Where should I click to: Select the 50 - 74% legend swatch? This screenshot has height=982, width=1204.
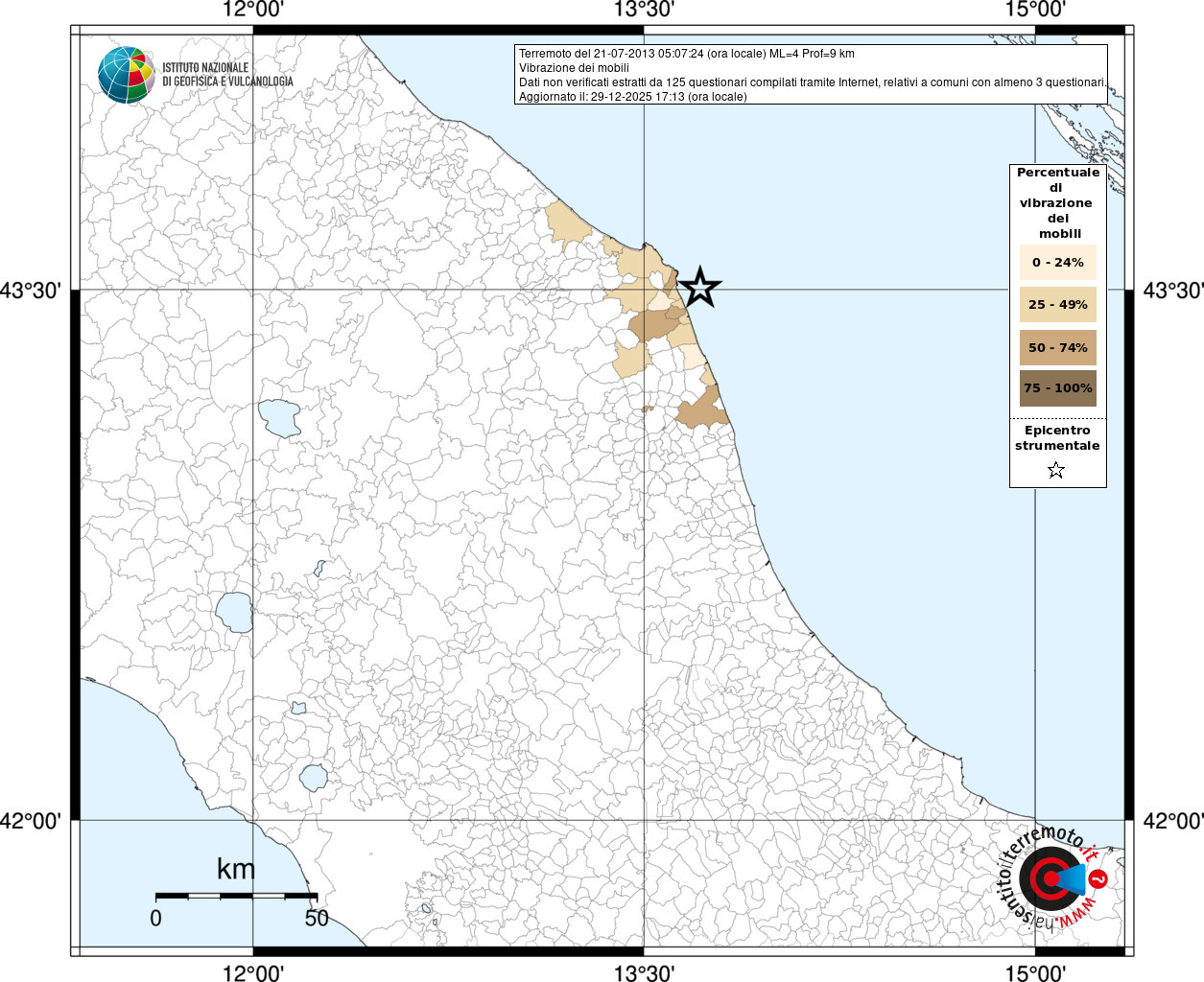coord(1058,347)
